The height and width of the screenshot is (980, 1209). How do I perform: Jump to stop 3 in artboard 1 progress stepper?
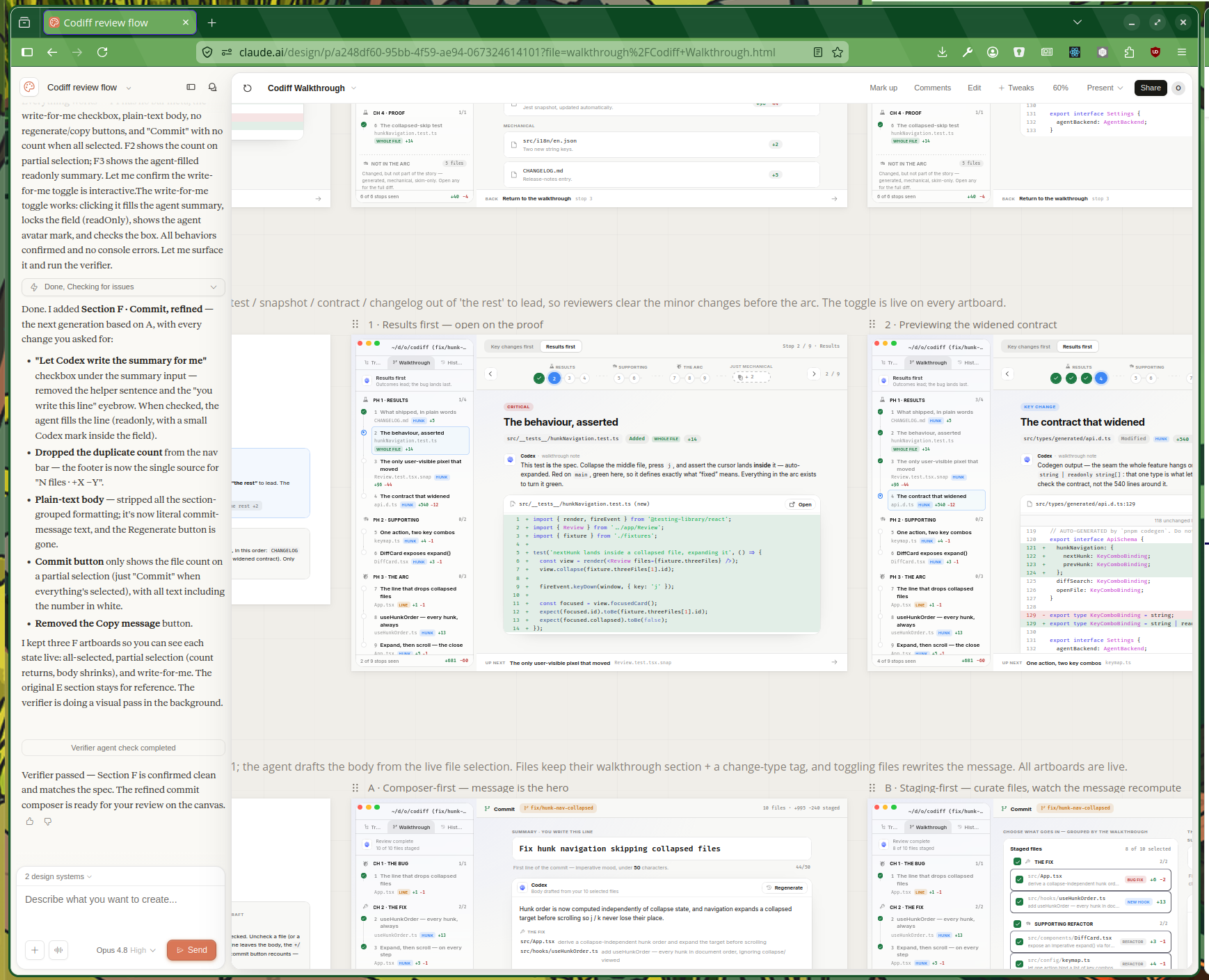pos(570,378)
